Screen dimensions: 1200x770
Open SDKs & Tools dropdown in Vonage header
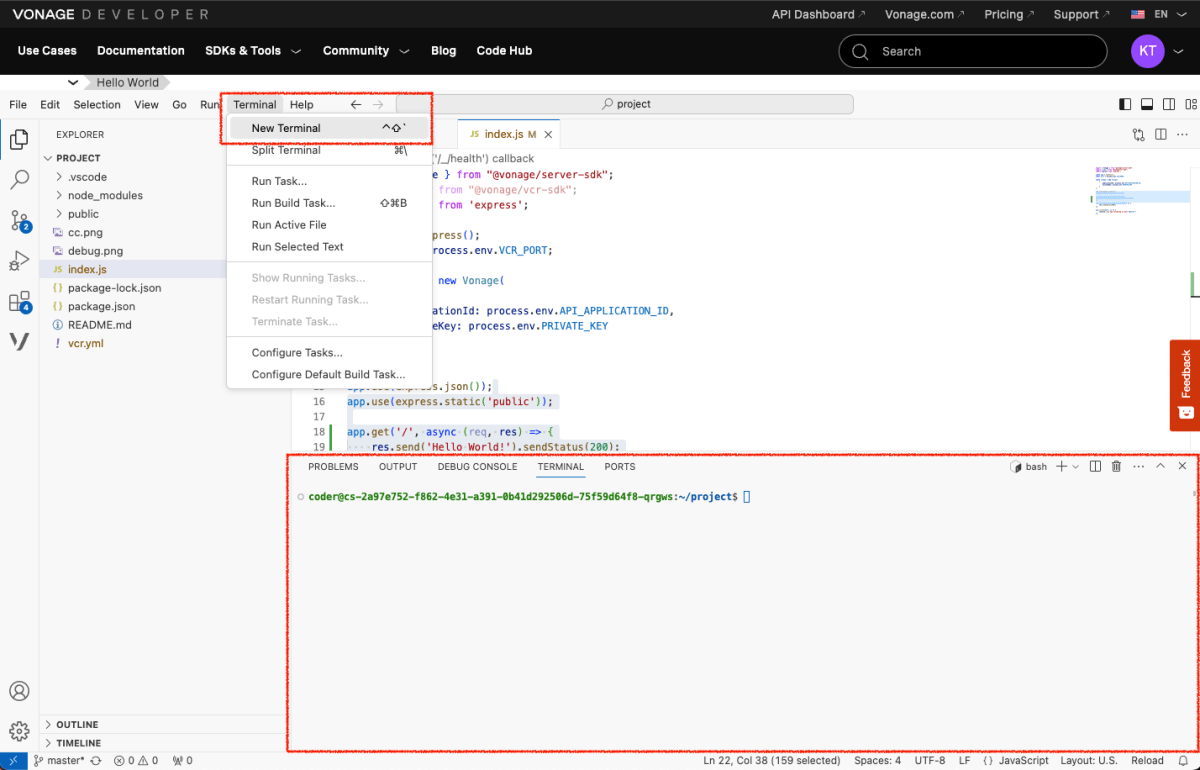253,51
